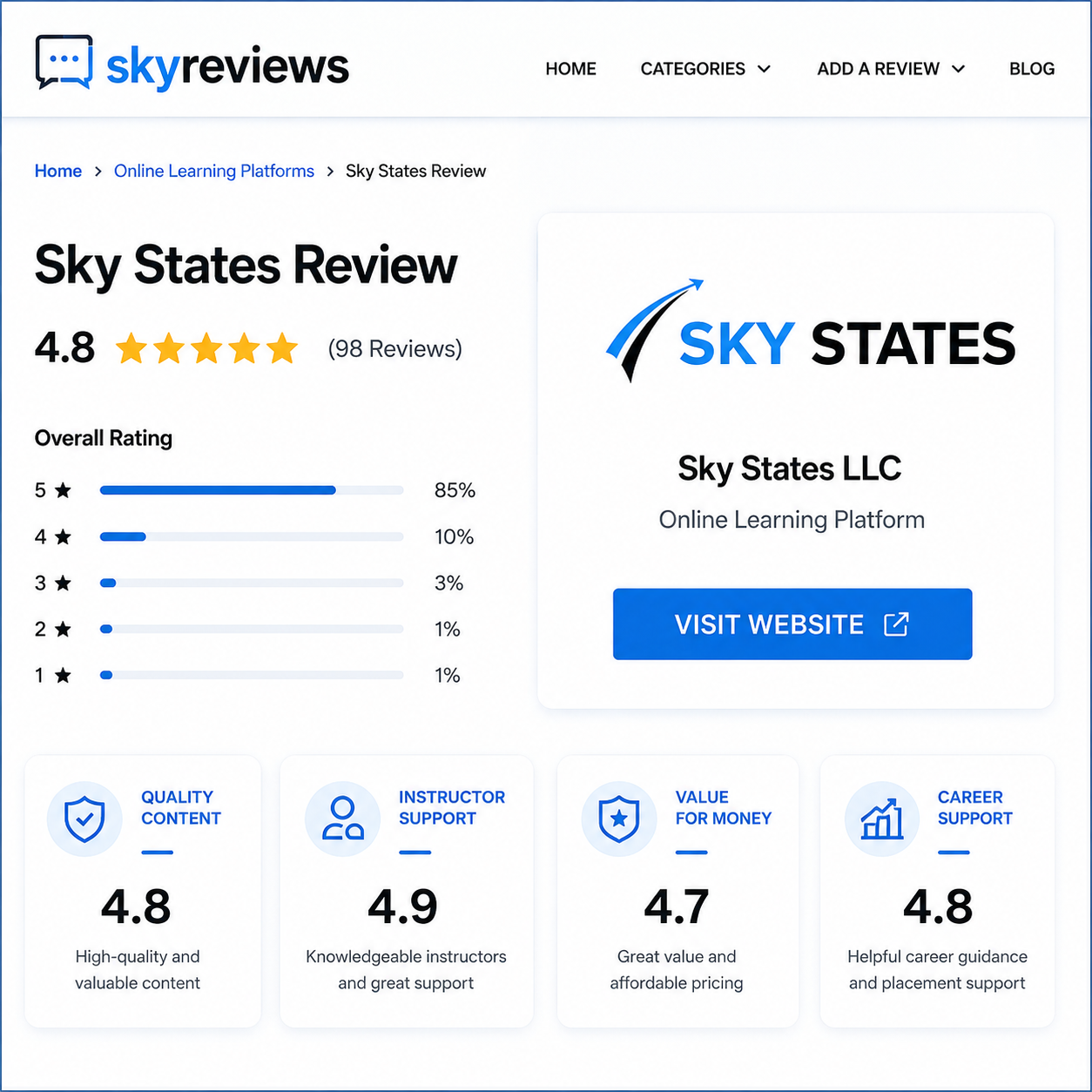The image size is (1092, 1092).
Task: Click the 4.8 score in Career Support card
Action: [x=938, y=907]
